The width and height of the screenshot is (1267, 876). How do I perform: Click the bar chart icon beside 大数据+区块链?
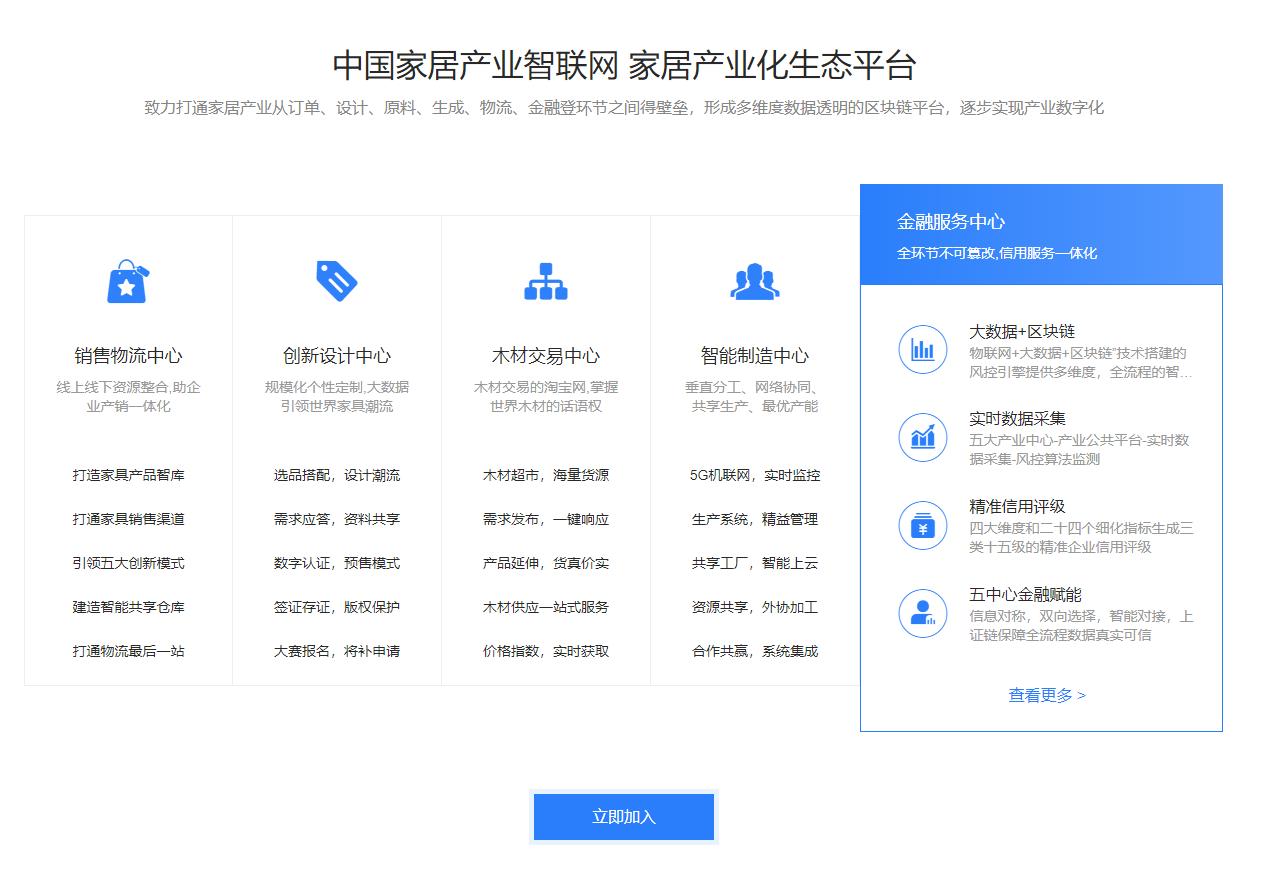pyautogui.click(x=922, y=350)
